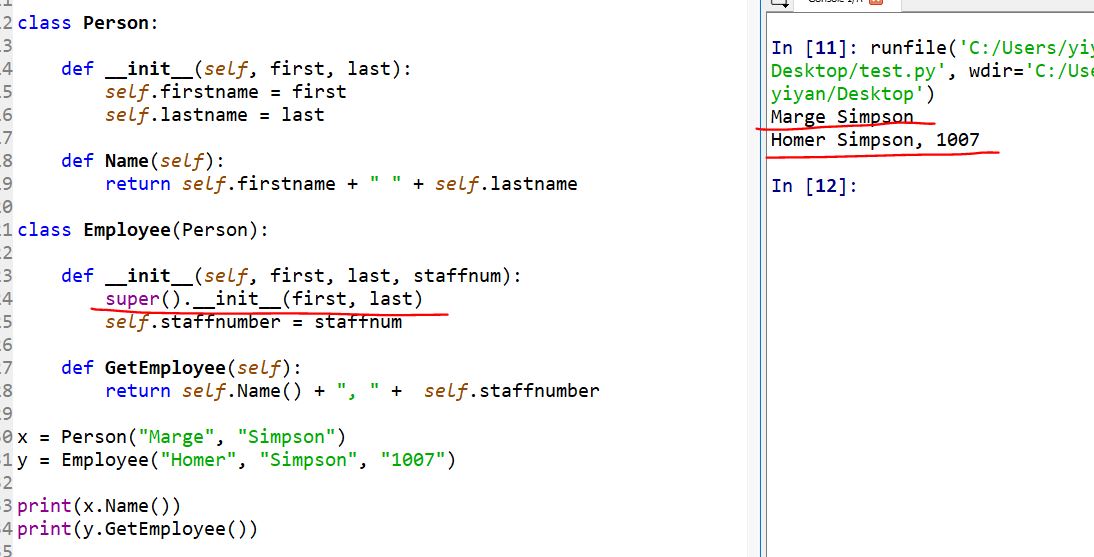Screen dimensions: 1094x557
Task: Click the return self.firstname statement
Action: (x=340, y=184)
